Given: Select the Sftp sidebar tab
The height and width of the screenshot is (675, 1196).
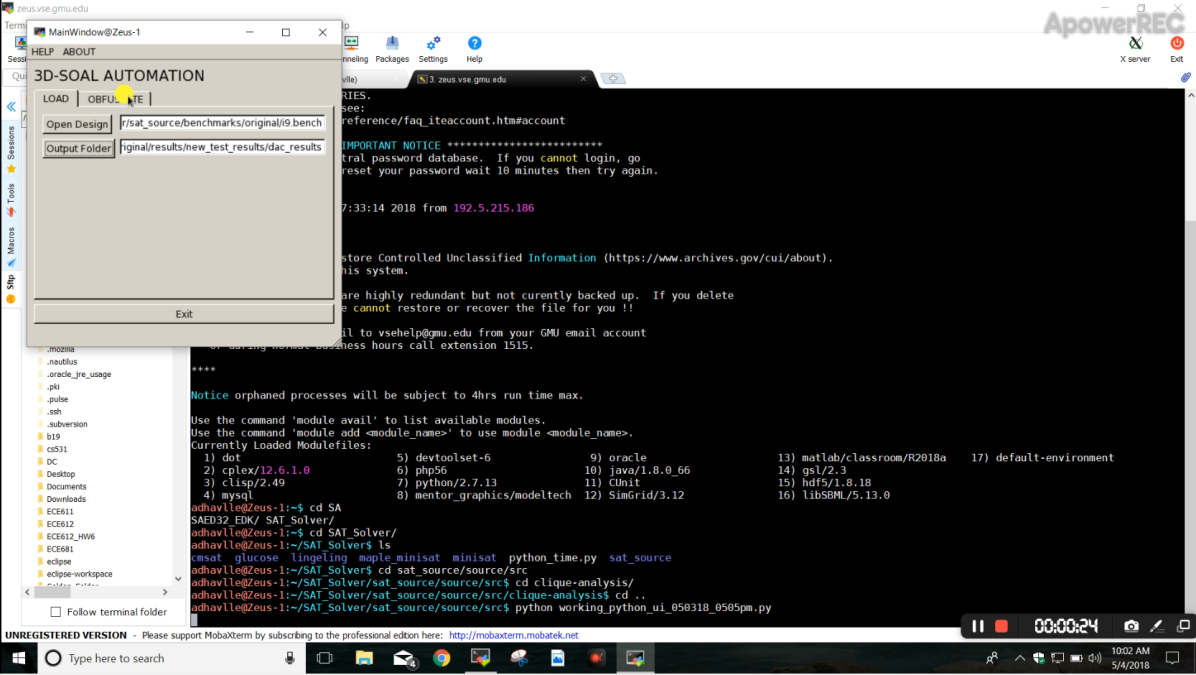Looking at the screenshot, I should (11, 289).
